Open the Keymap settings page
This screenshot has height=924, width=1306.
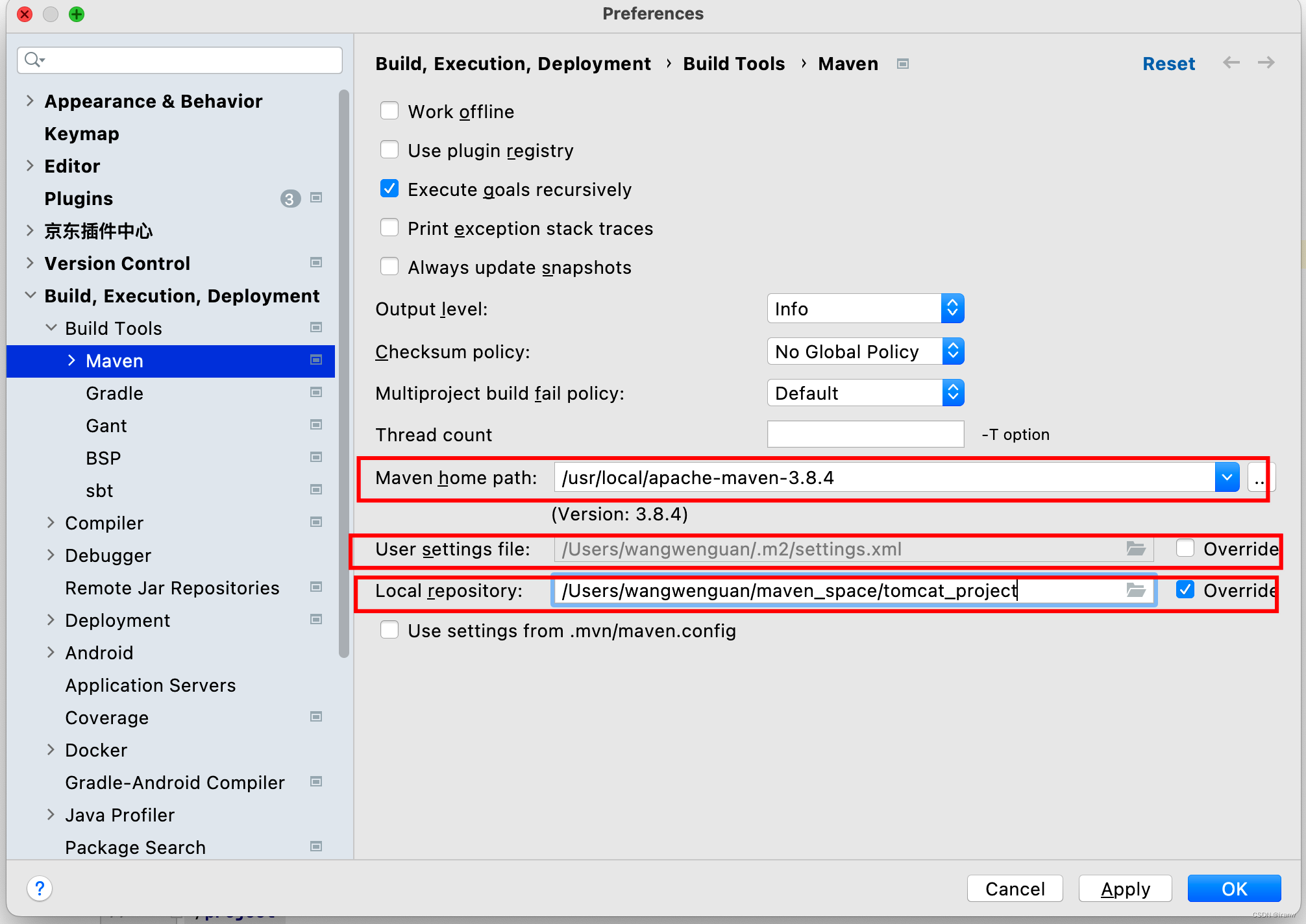[x=82, y=134]
